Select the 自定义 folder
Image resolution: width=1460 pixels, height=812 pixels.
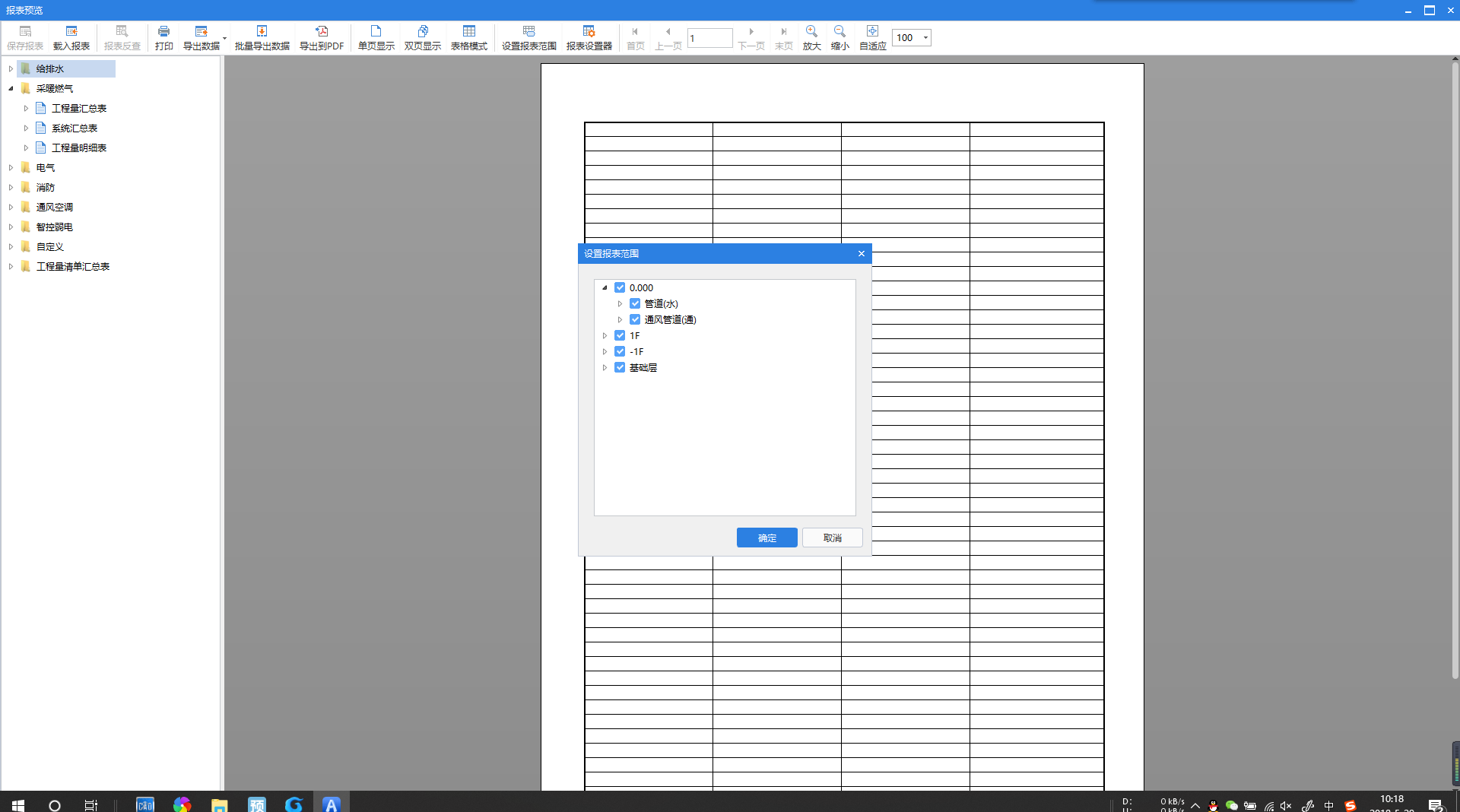coord(50,246)
